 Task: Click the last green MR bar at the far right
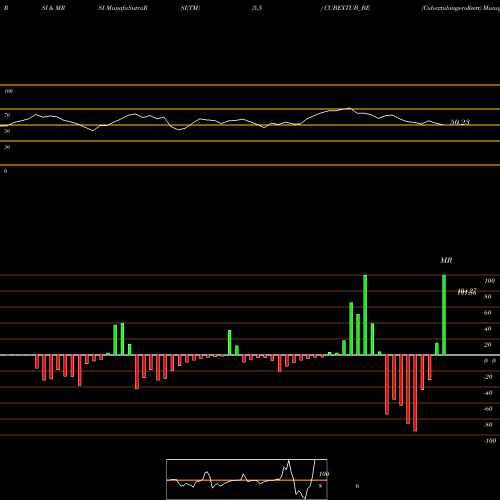(x=444, y=315)
